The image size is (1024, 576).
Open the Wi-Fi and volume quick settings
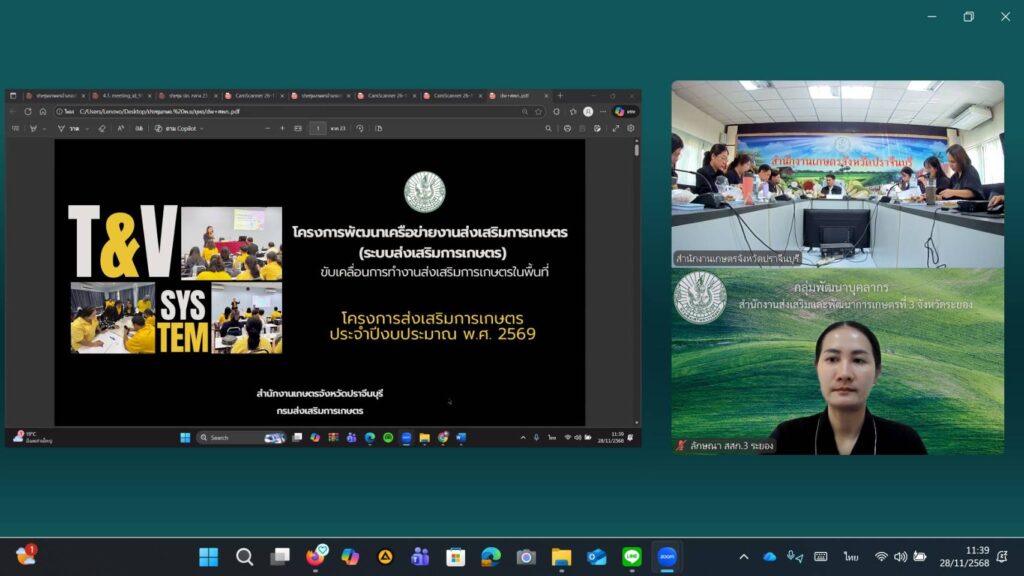coord(900,557)
